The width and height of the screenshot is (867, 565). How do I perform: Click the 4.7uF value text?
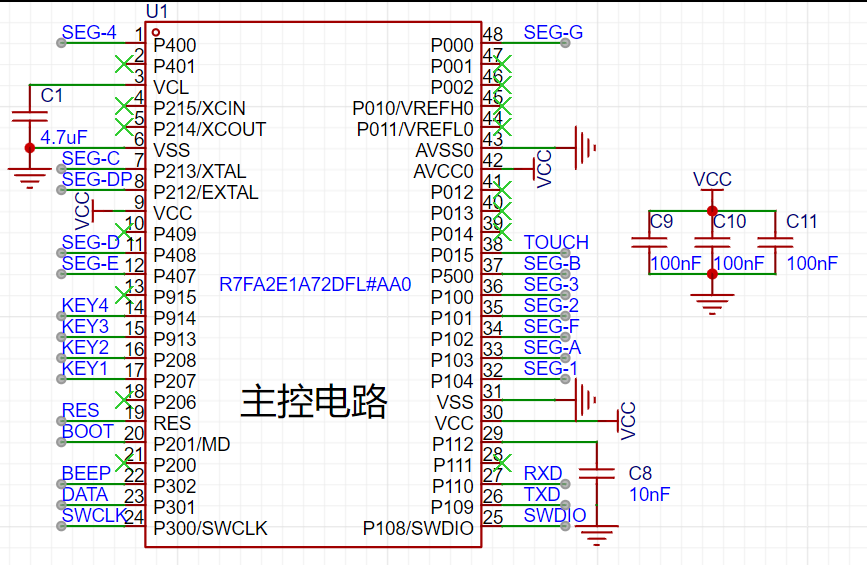[x=64, y=137]
